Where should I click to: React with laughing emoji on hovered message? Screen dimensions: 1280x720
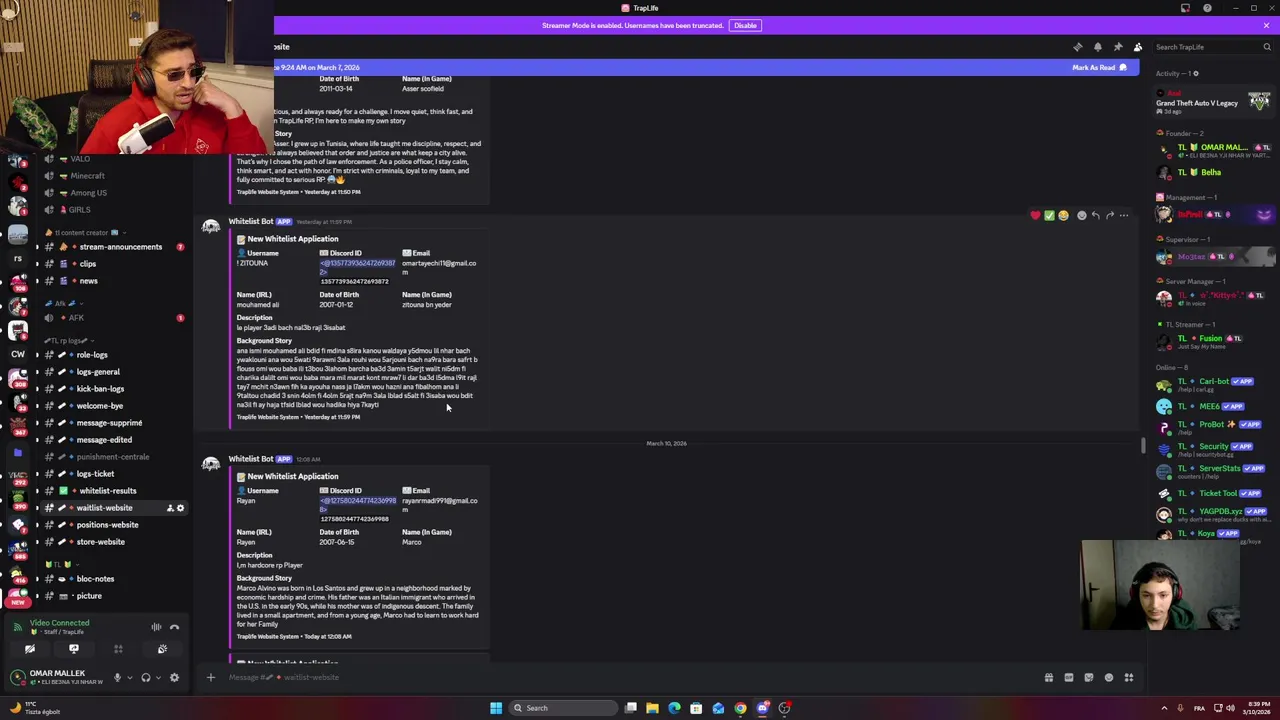tap(1063, 215)
